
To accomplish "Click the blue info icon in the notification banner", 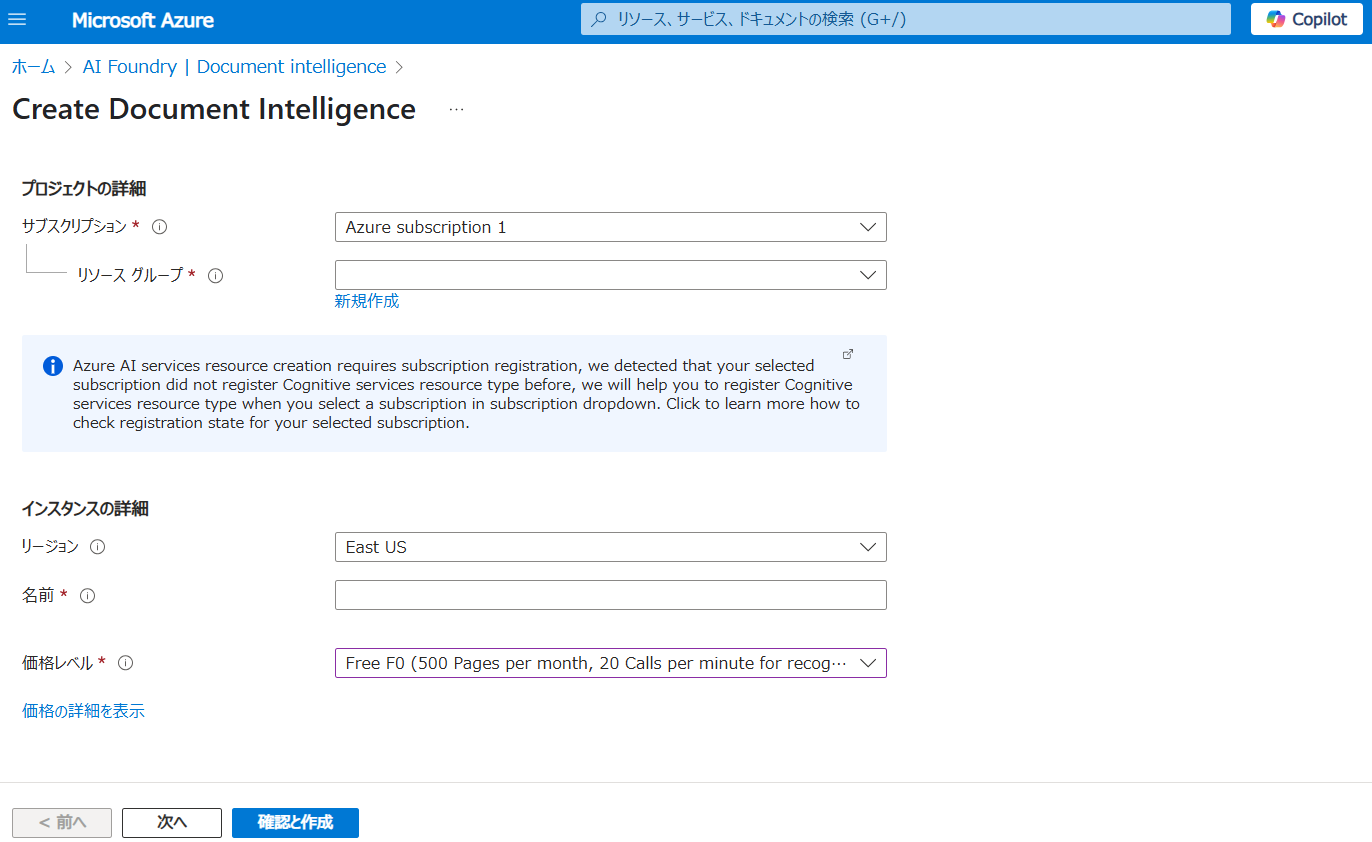I will click(x=52, y=366).
